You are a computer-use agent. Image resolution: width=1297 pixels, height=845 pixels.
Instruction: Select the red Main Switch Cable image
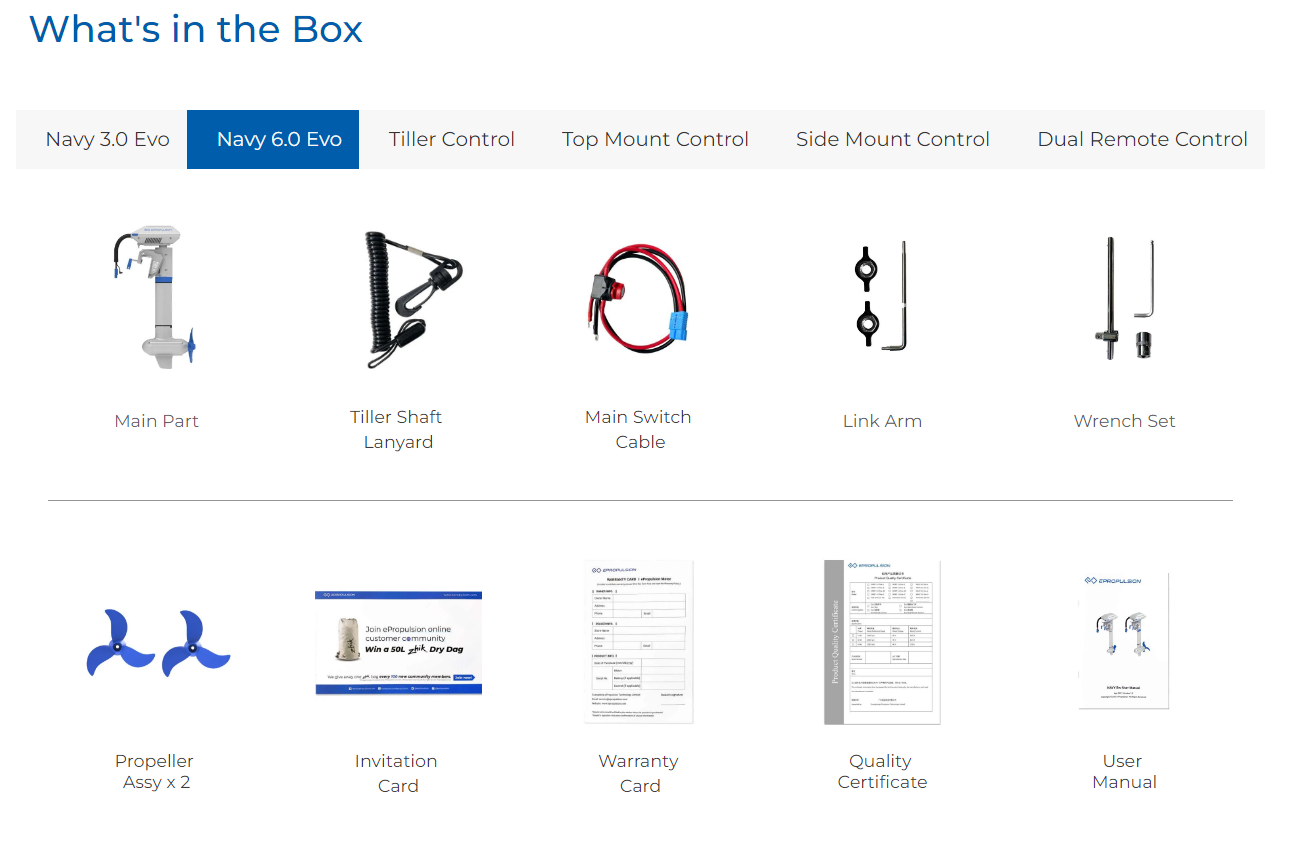click(636, 299)
